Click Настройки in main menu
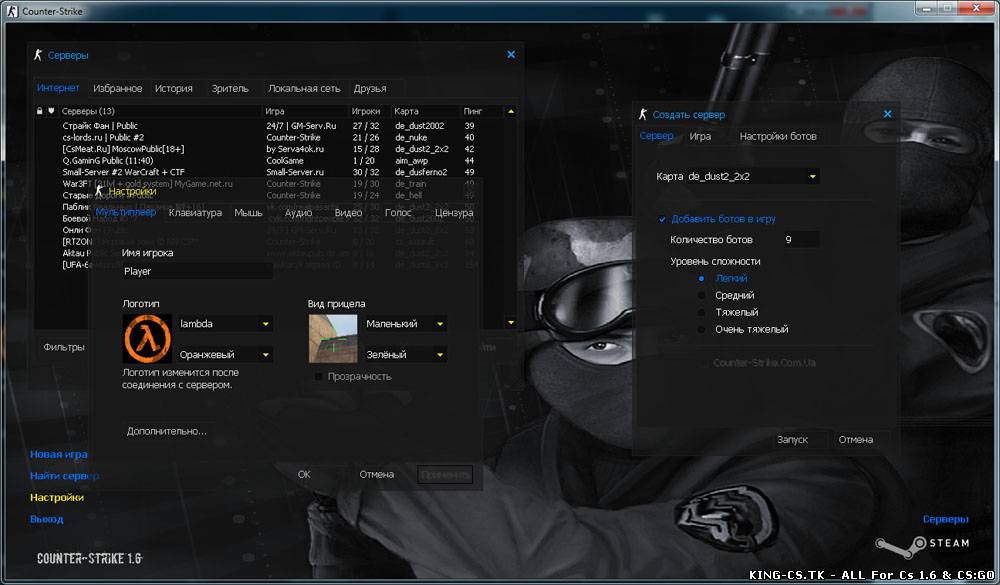Screen dimensions: 1000x585 tap(57, 498)
